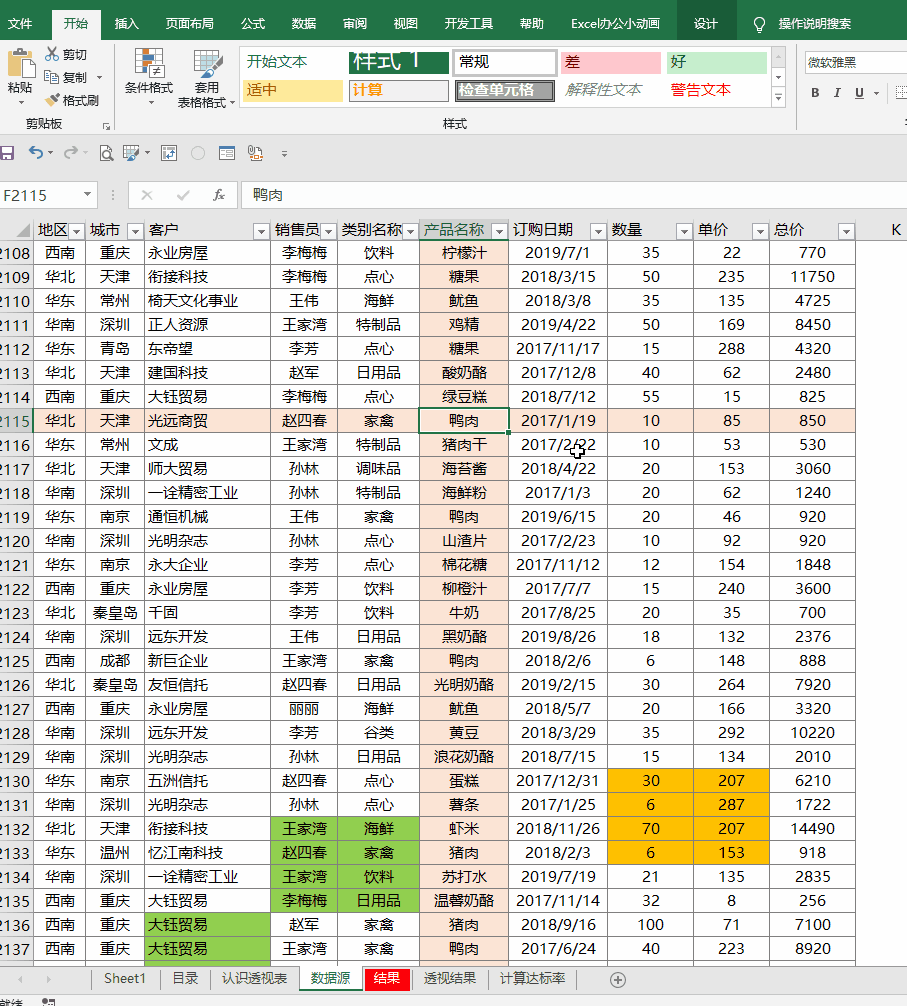Viewport: 907px width, 1006px height.
Task: Click the Select All corner triangle
Action: [22, 230]
